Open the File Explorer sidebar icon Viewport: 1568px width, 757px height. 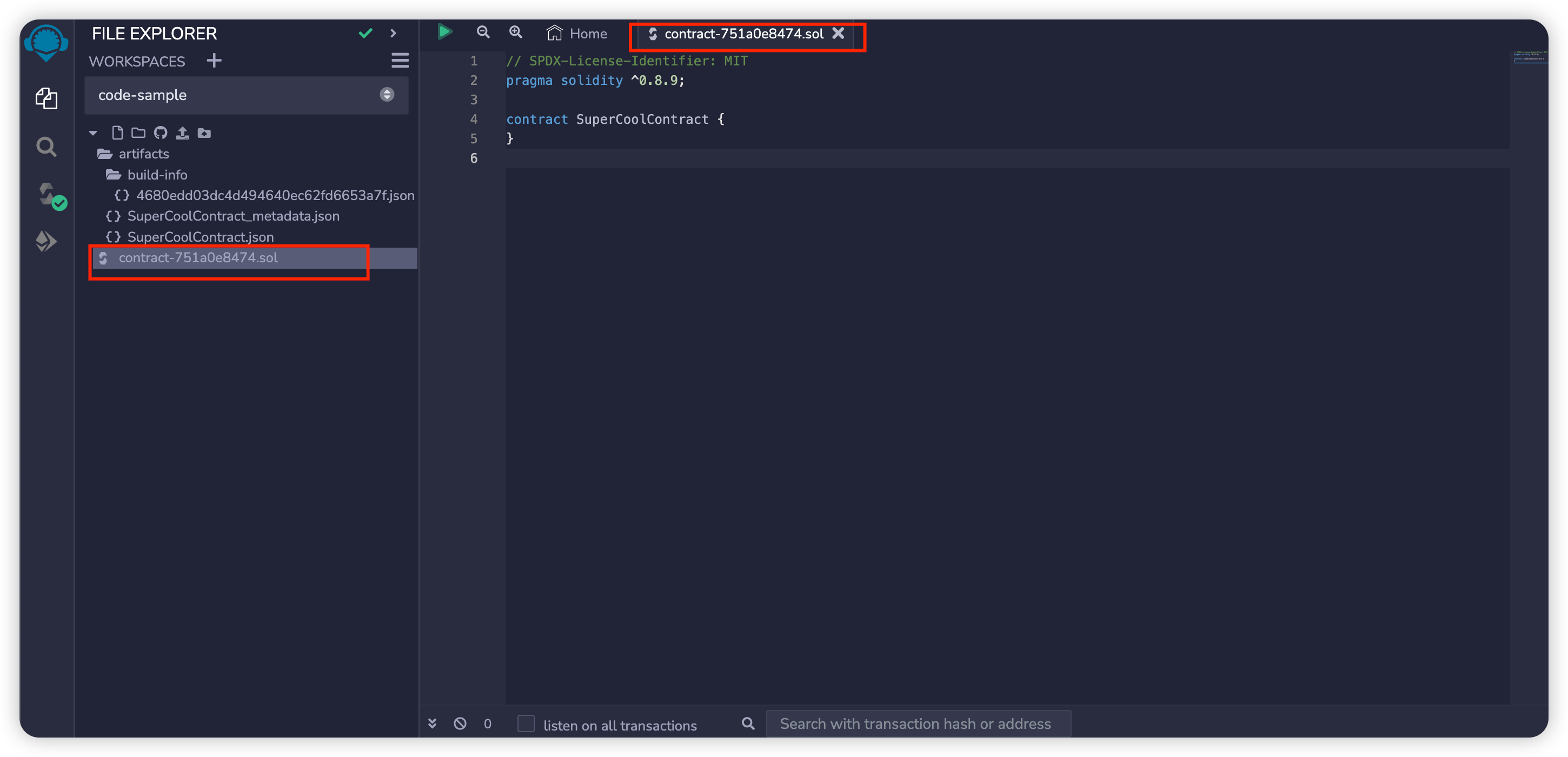click(x=46, y=98)
